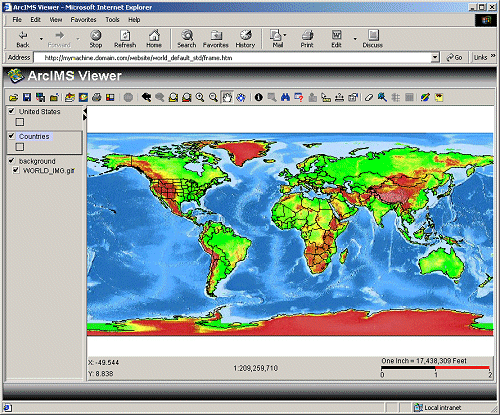Expand the Links bar chevron
The width and height of the screenshot is (500, 415).
(x=493, y=56)
